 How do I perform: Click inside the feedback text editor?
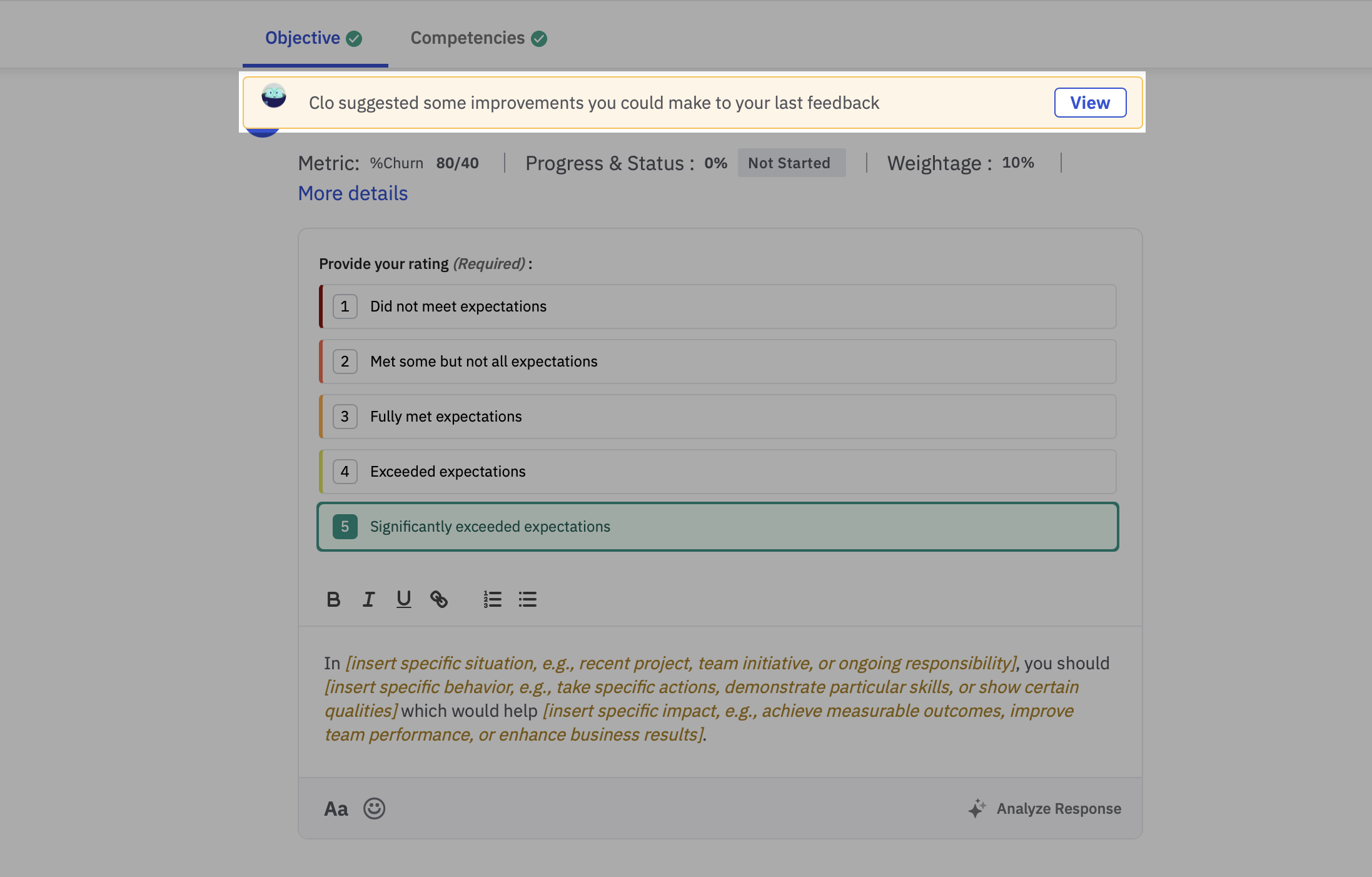719,698
